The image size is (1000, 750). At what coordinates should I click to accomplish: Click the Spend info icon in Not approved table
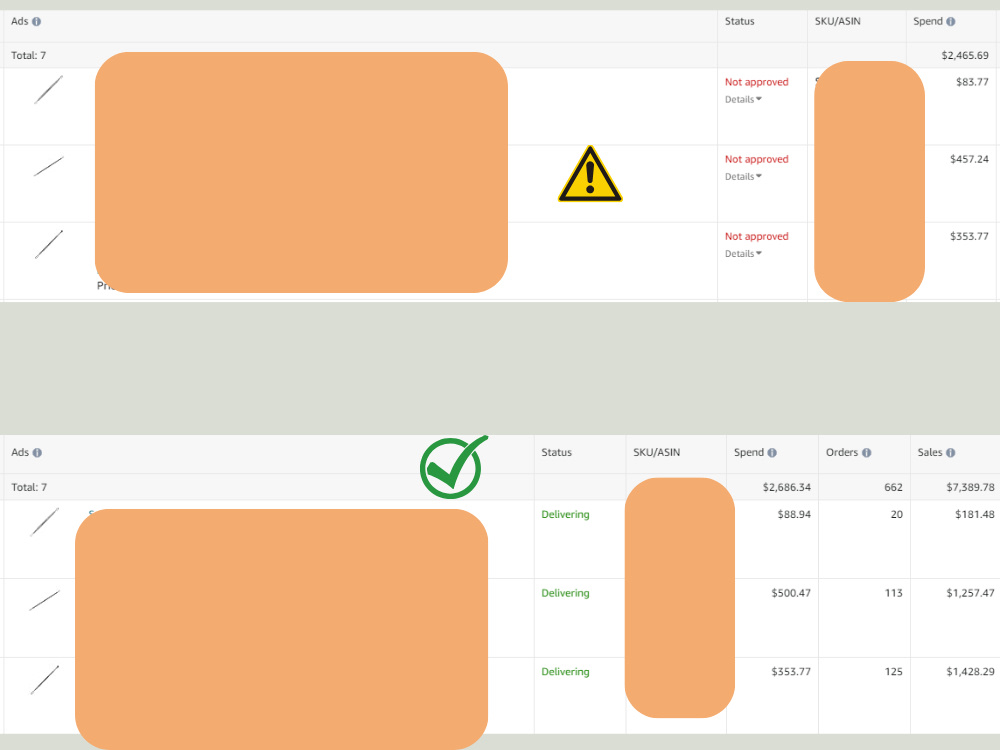pyautogui.click(x=950, y=22)
